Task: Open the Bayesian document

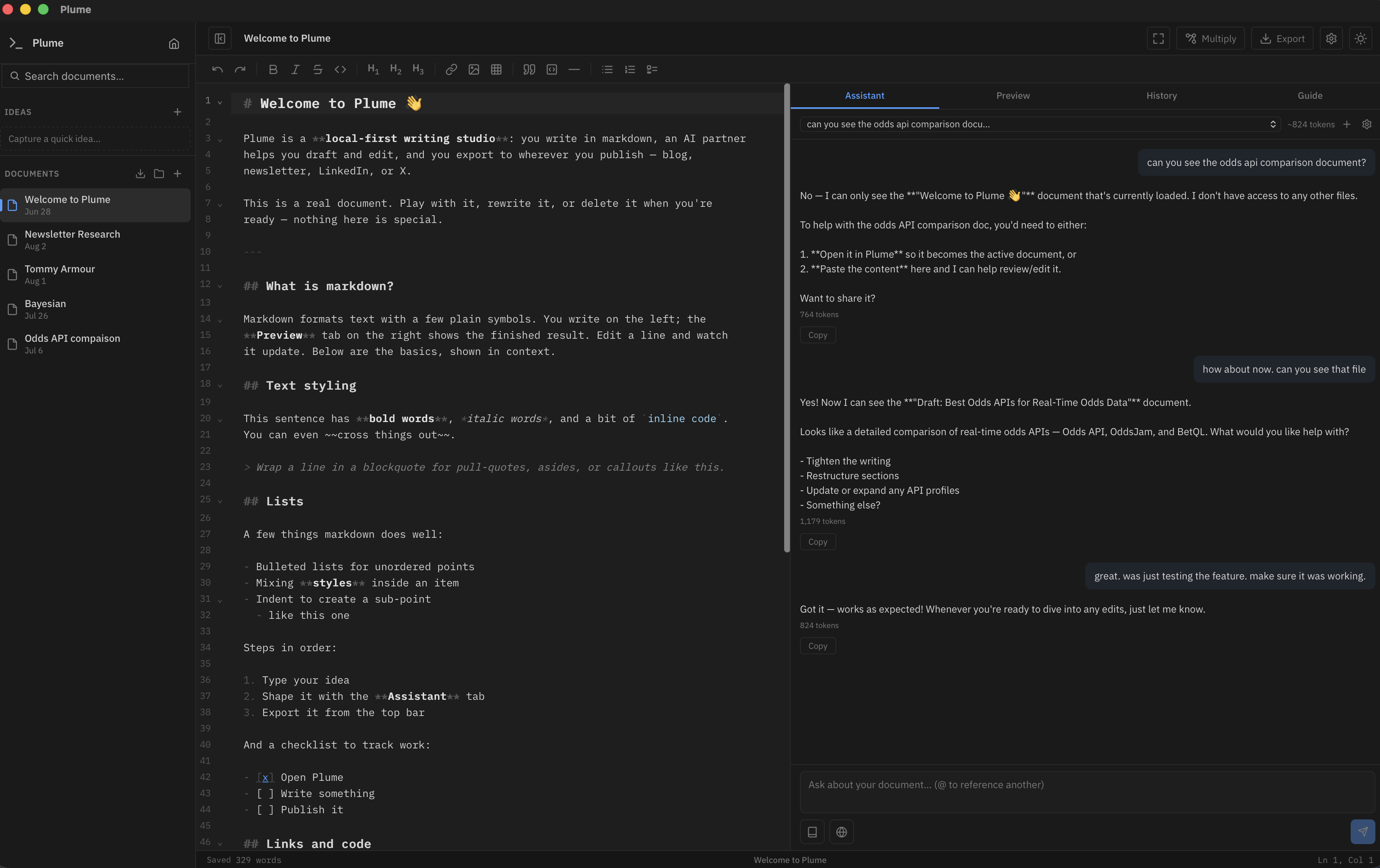Action: (x=96, y=309)
